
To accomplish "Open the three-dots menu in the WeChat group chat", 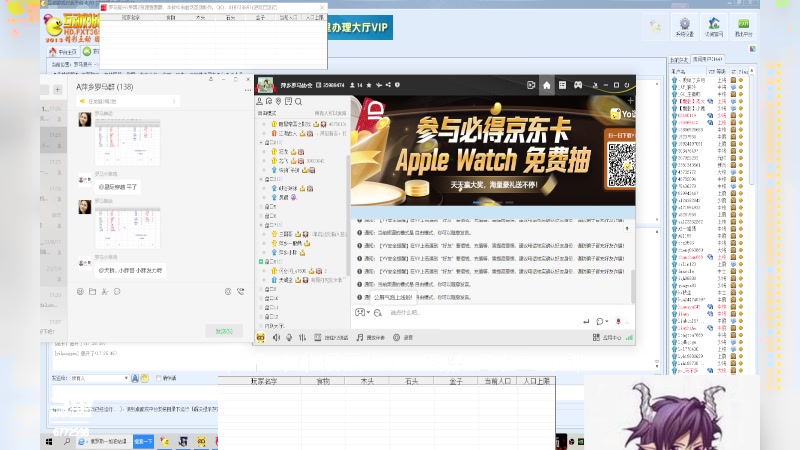I will tap(248, 90).
